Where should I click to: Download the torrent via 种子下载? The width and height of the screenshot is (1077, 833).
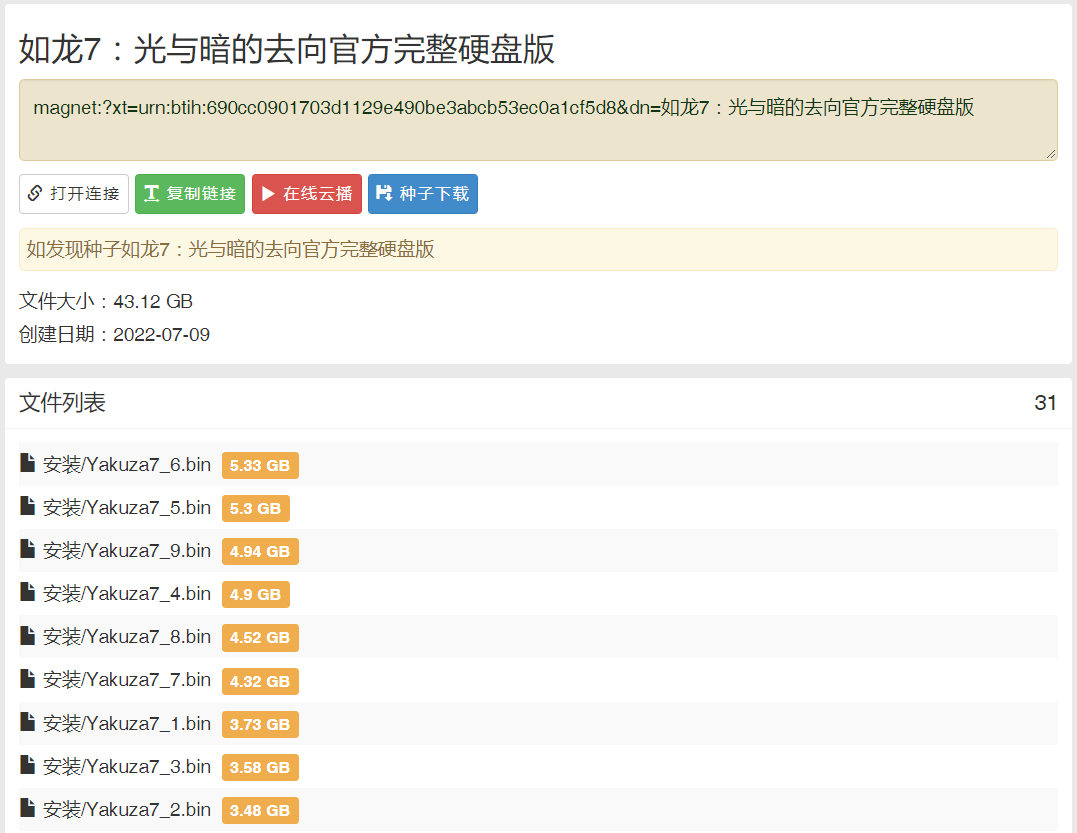(422, 194)
